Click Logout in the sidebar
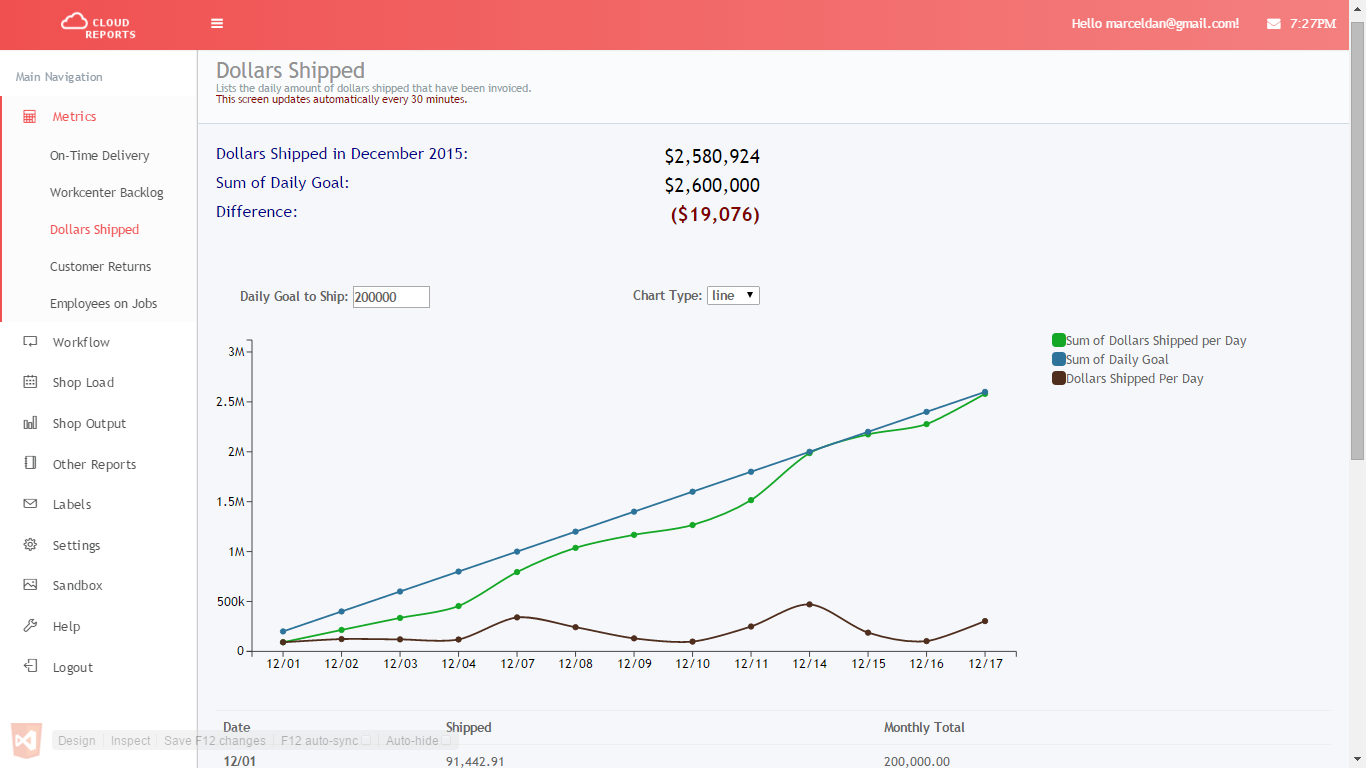The image size is (1366, 768). coord(72,667)
